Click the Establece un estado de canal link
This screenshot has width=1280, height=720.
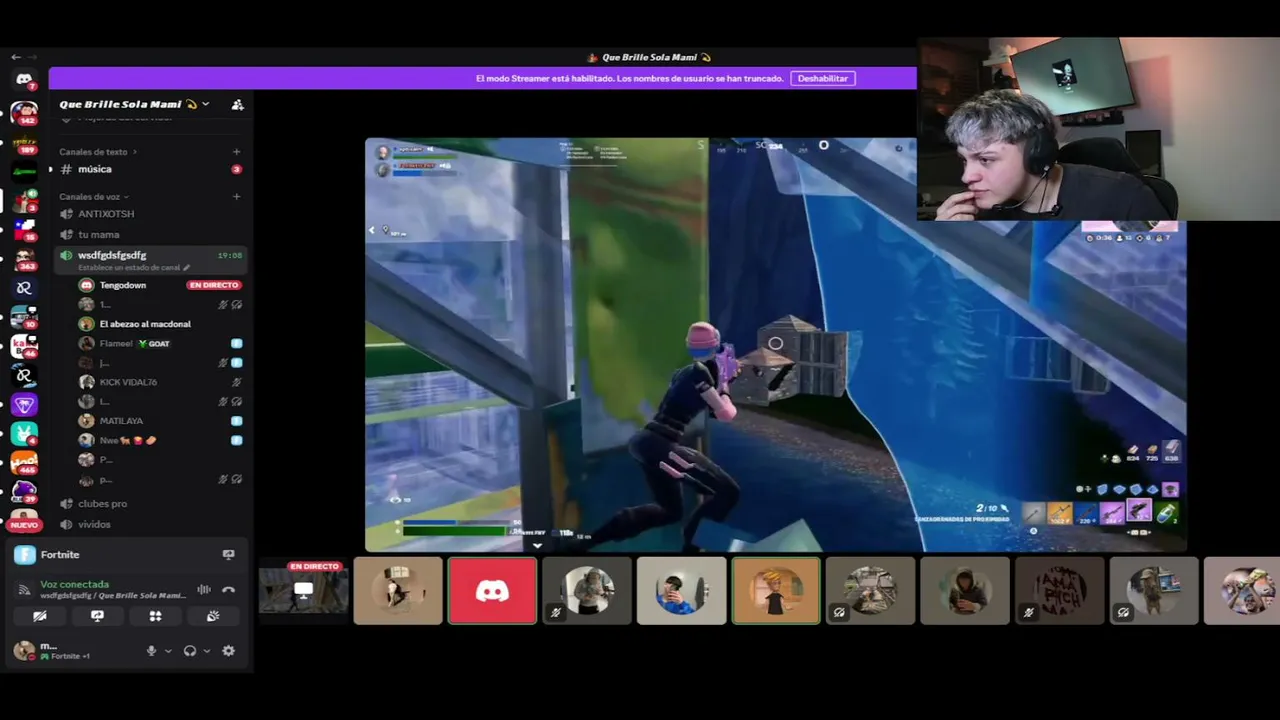click(129, 268)
